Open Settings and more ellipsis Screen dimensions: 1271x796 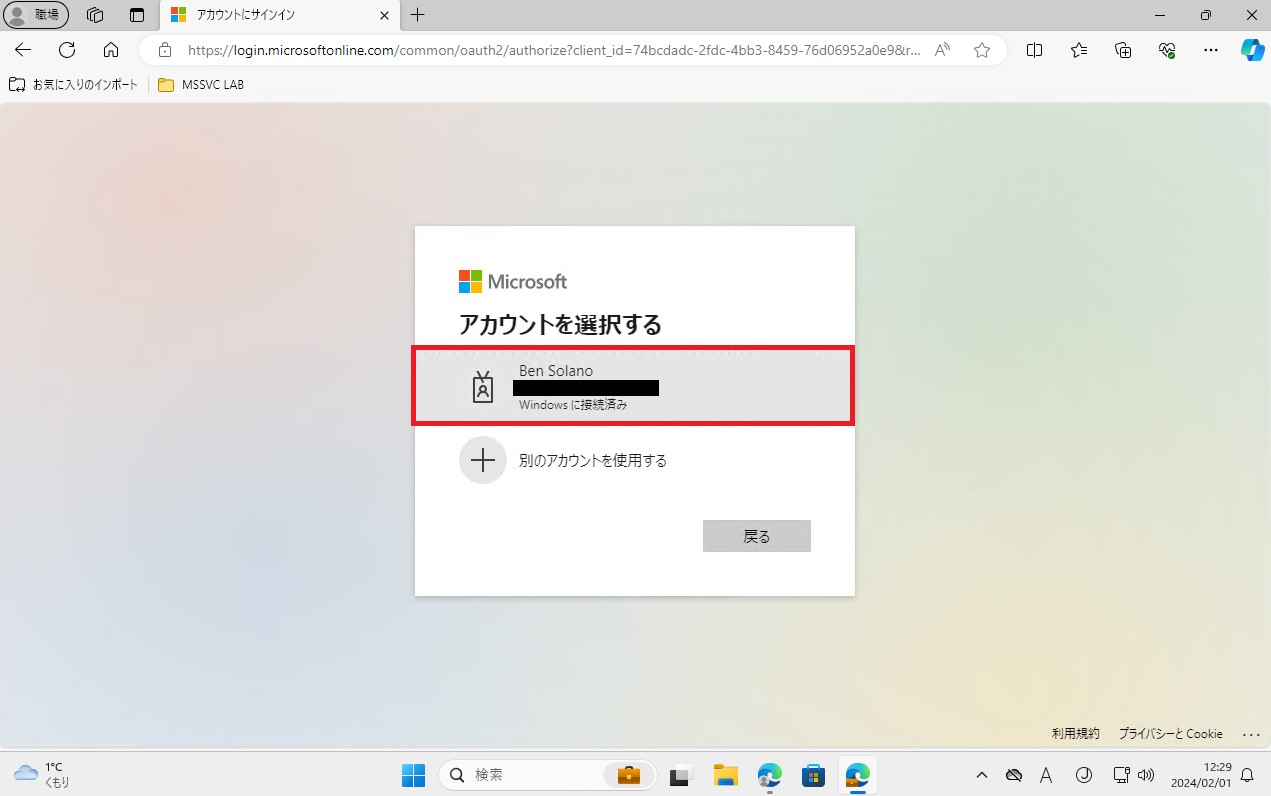coord(1211,50)
